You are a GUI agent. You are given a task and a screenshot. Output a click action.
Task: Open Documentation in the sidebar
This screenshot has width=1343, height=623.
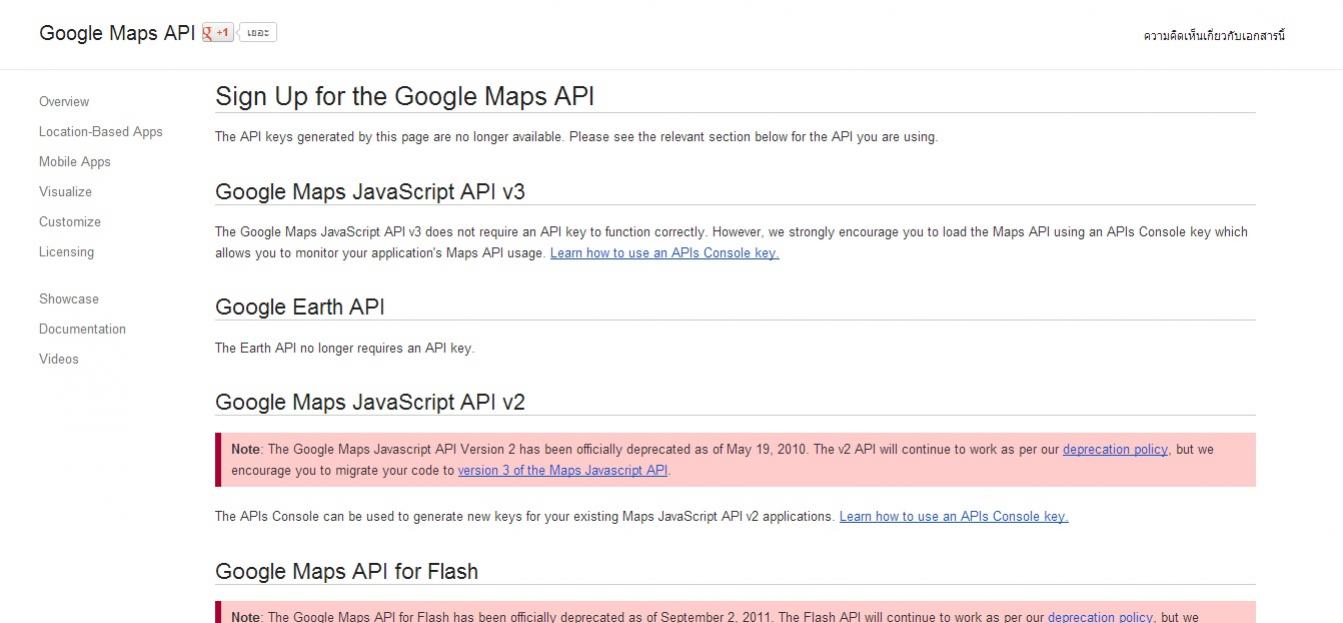tap(82, 329)
